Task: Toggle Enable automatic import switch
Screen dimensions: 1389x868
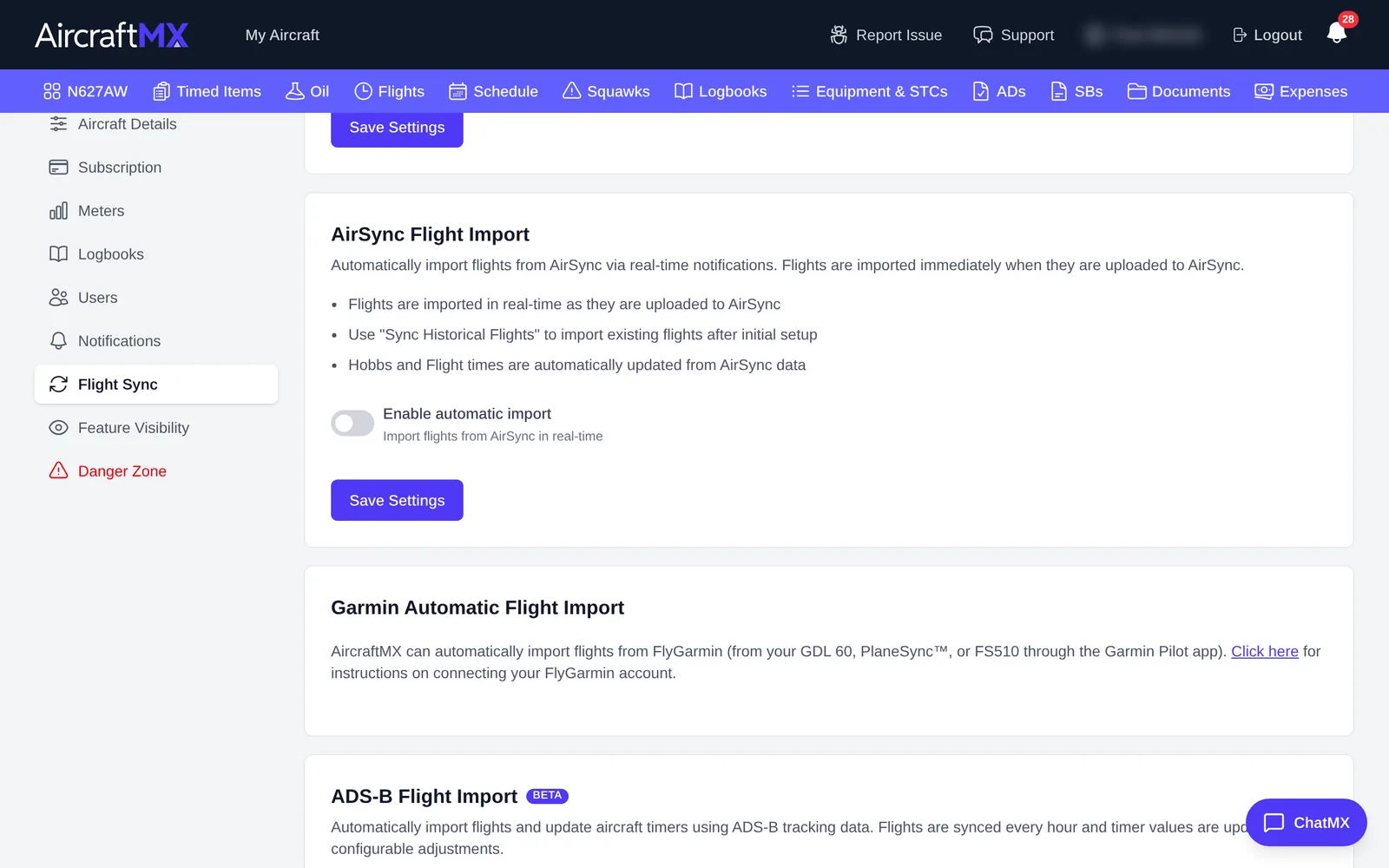Action: 352,423
